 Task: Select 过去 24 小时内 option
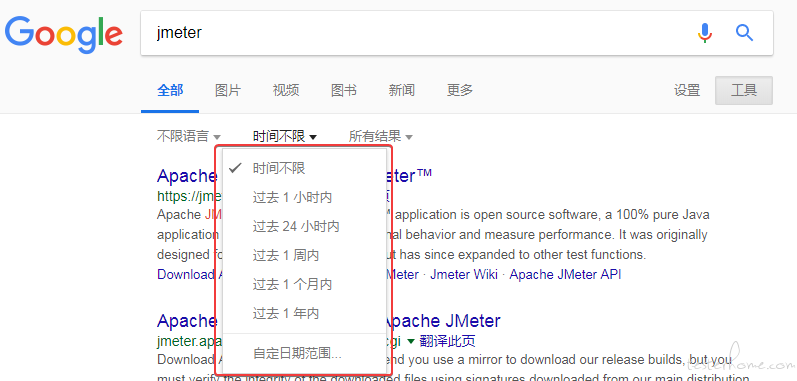pyautogui.click(x=304, y=226)
